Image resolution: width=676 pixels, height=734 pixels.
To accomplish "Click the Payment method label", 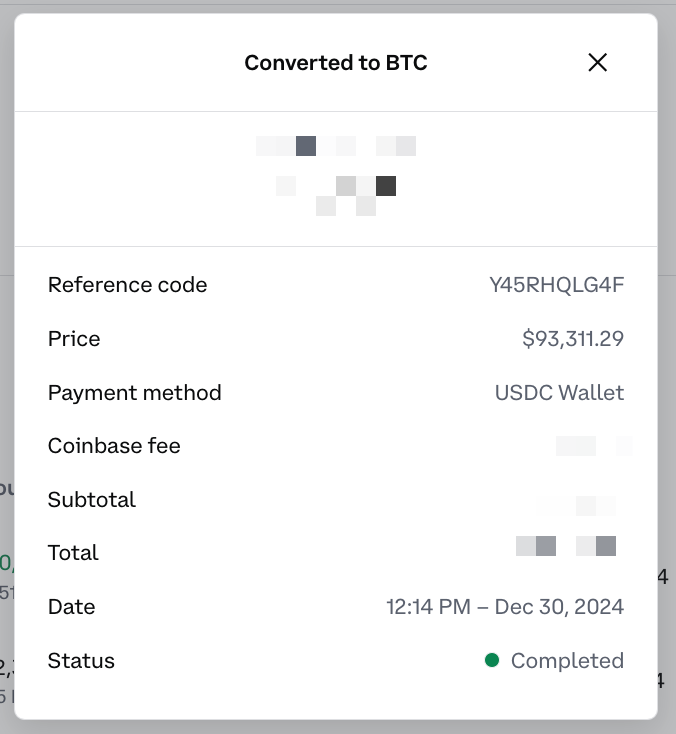I will (x=134, y=393).
